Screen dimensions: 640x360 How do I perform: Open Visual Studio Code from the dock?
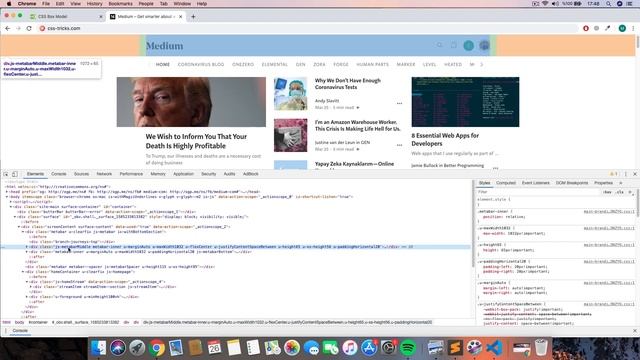[x=494, y=348]
